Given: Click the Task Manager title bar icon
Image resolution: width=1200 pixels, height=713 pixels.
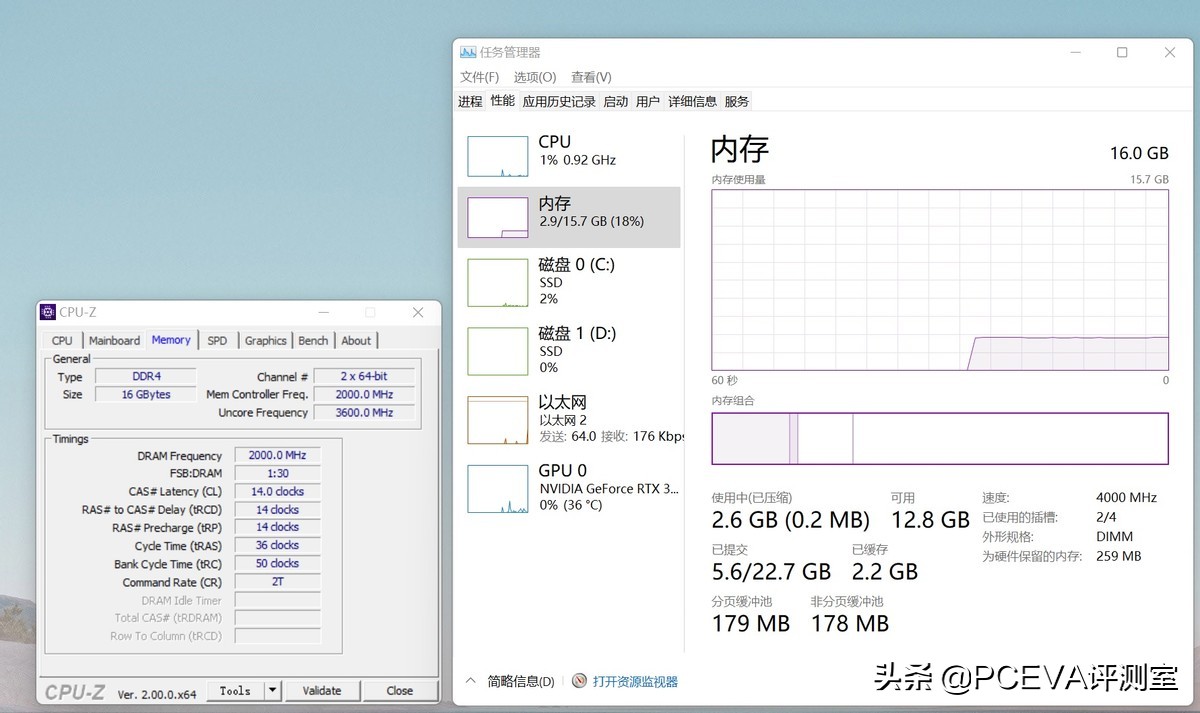Looking at the screenshot, I should click(x=468, y=53).
